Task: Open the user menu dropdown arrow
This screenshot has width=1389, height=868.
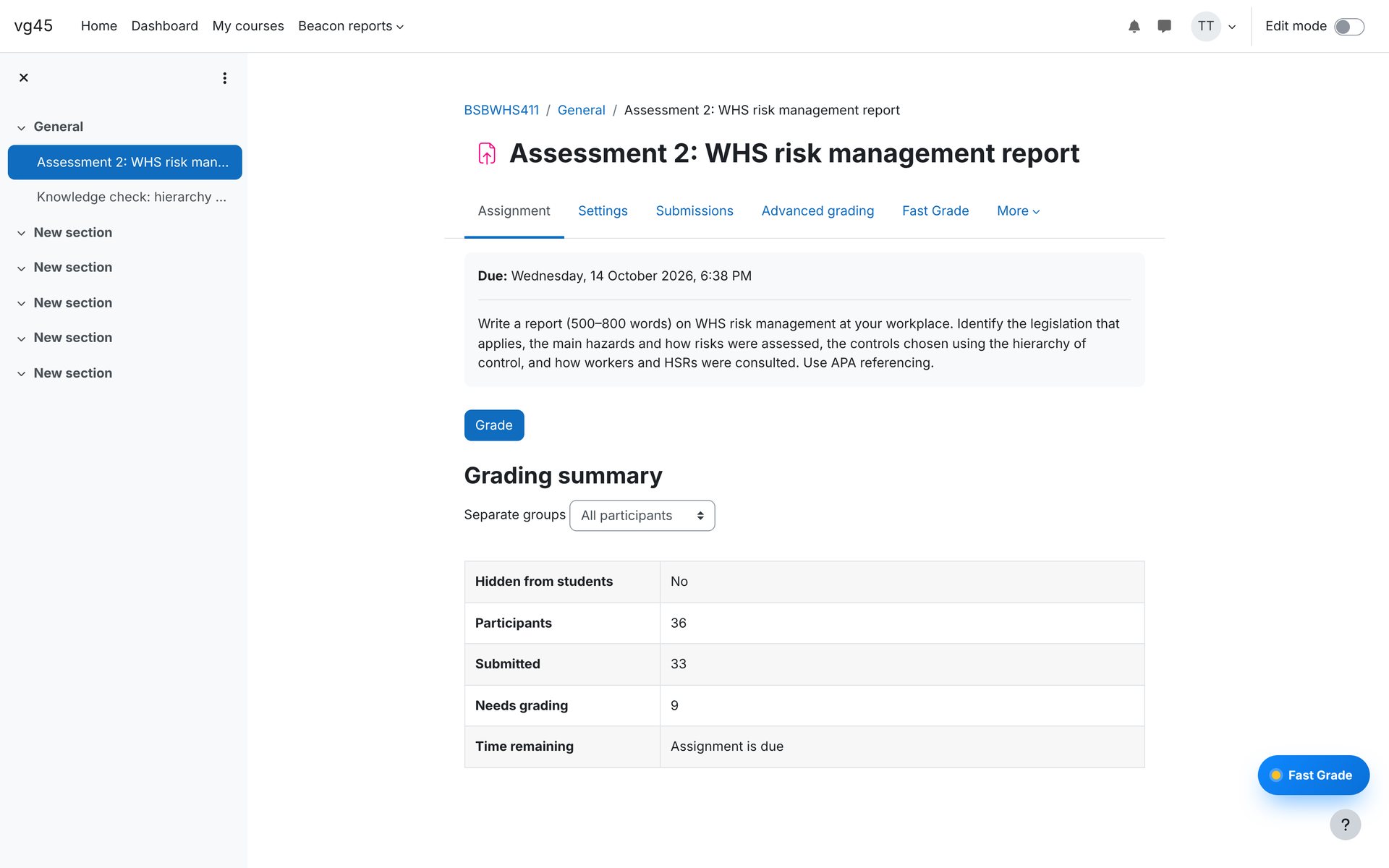Action: click(1232, 27)
